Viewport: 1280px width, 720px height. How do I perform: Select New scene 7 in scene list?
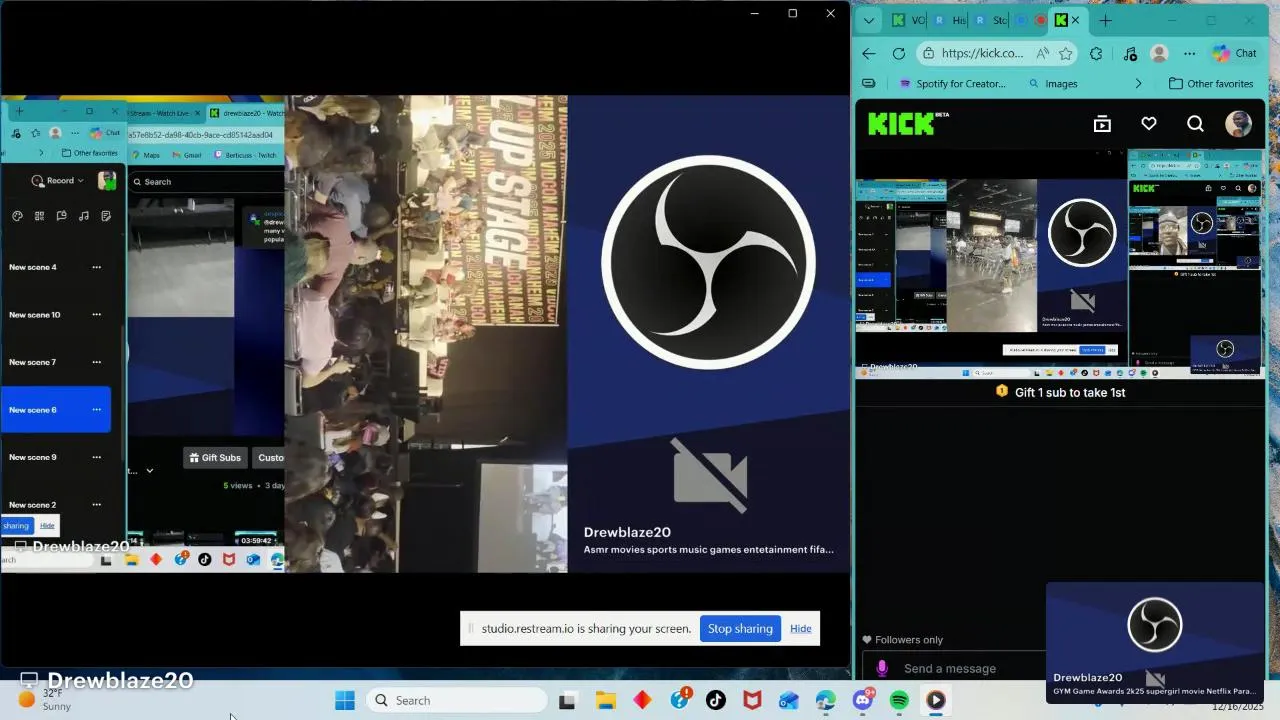coord(33,362)
